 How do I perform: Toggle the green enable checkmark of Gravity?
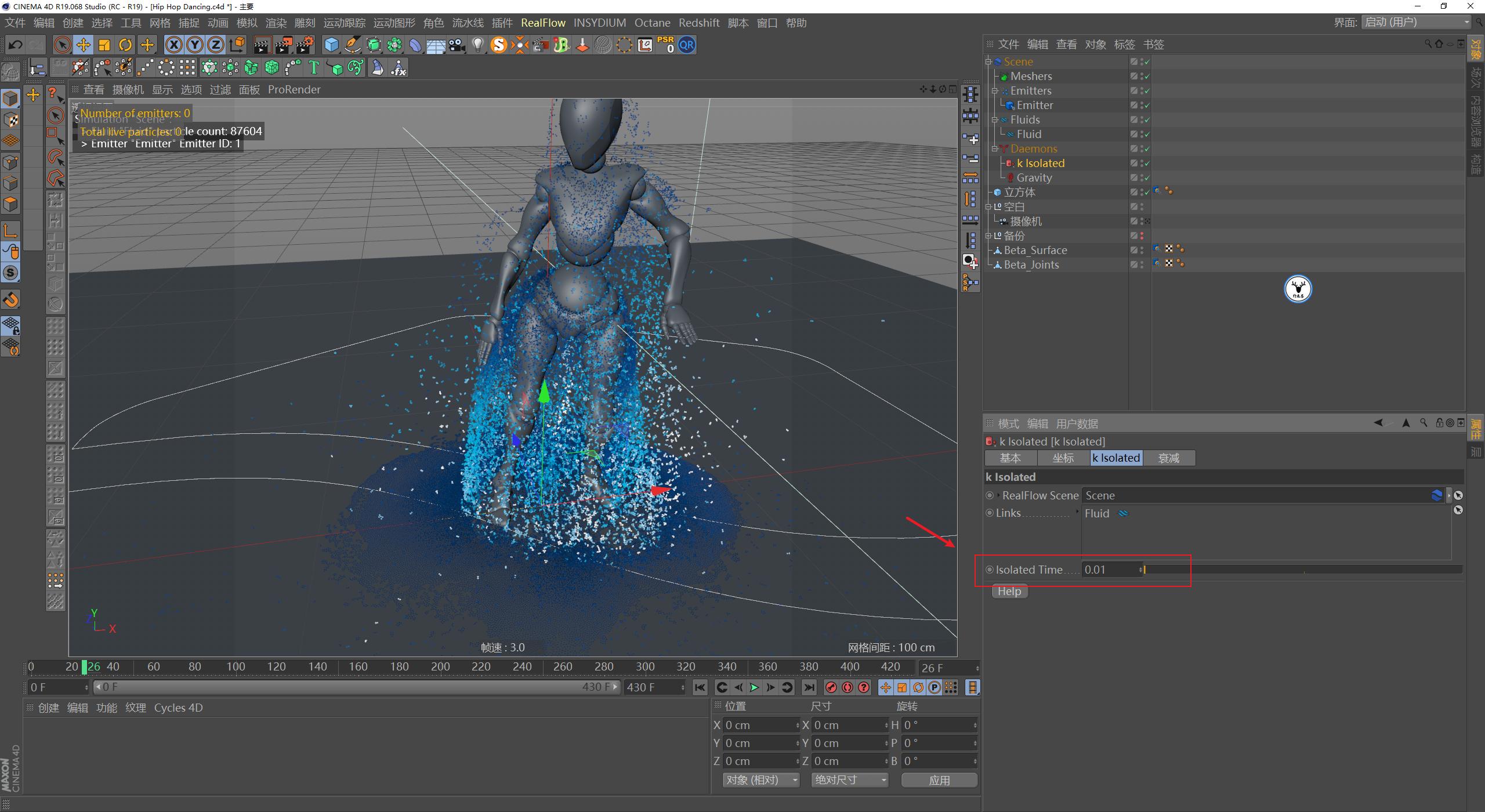click(1147, 177)
